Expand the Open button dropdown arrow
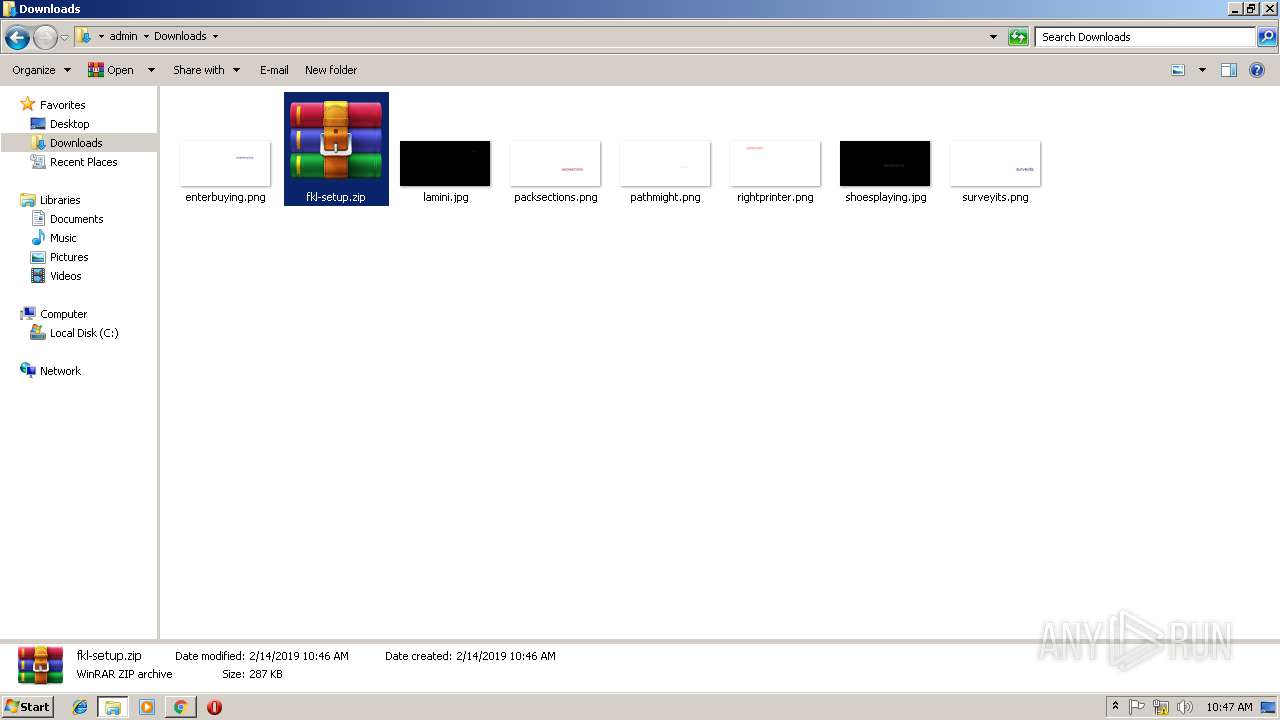The width and height of the screenshot is (1280, 720). click(x=151, y=70)
